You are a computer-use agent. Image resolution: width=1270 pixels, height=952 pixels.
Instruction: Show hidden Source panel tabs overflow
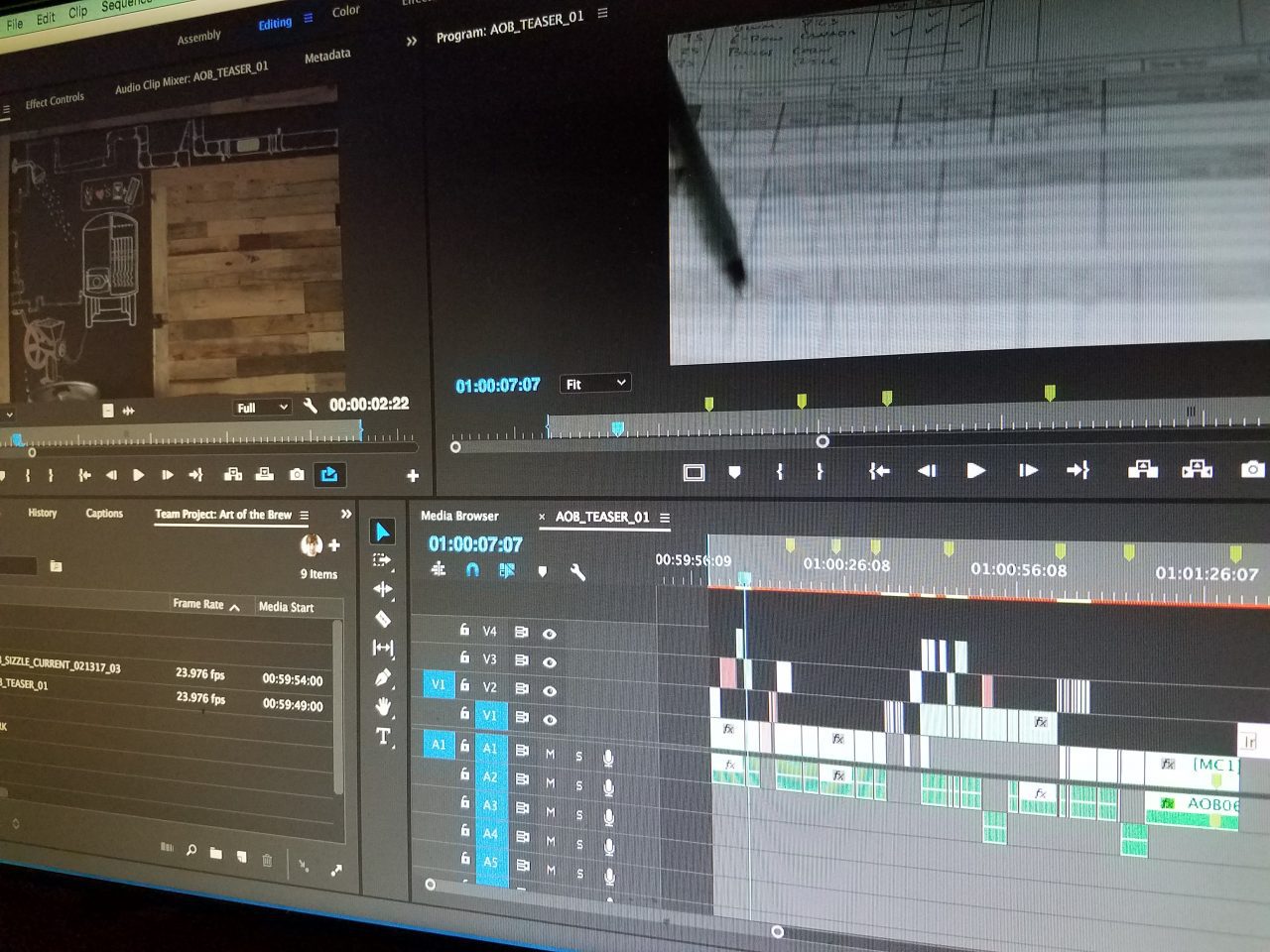point(412,42)
